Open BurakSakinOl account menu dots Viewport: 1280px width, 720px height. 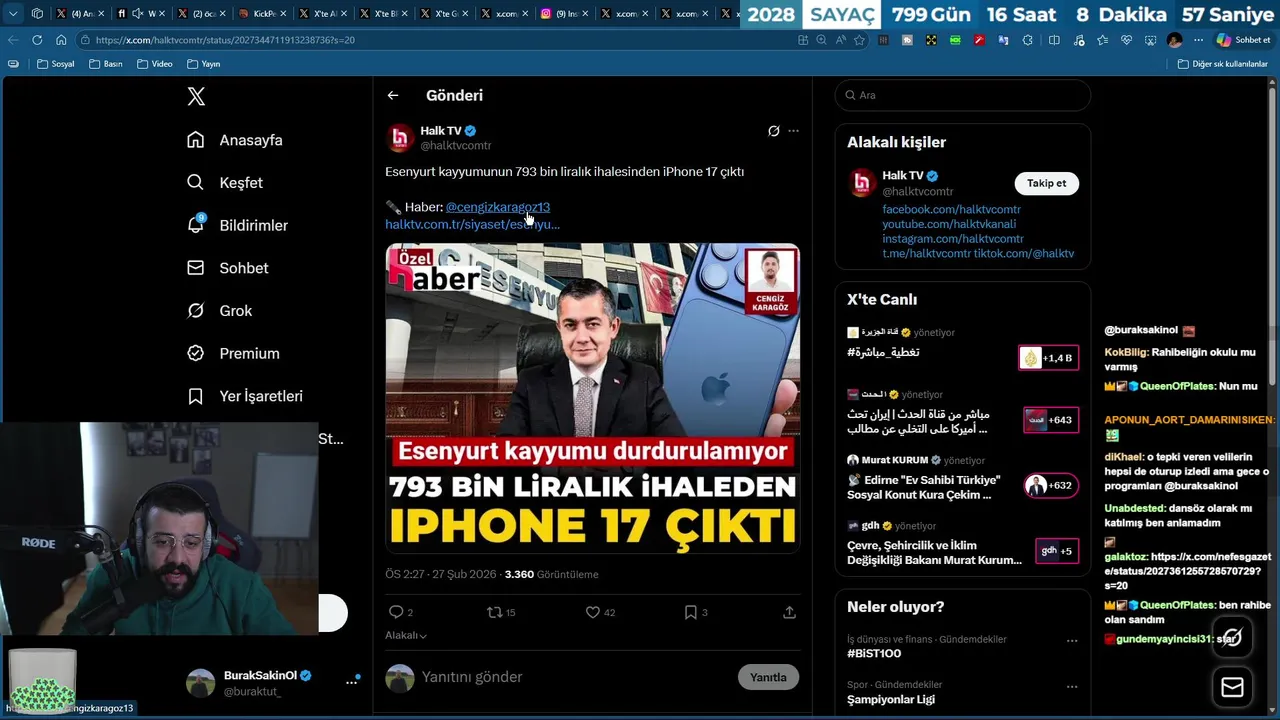coord(352,682)
